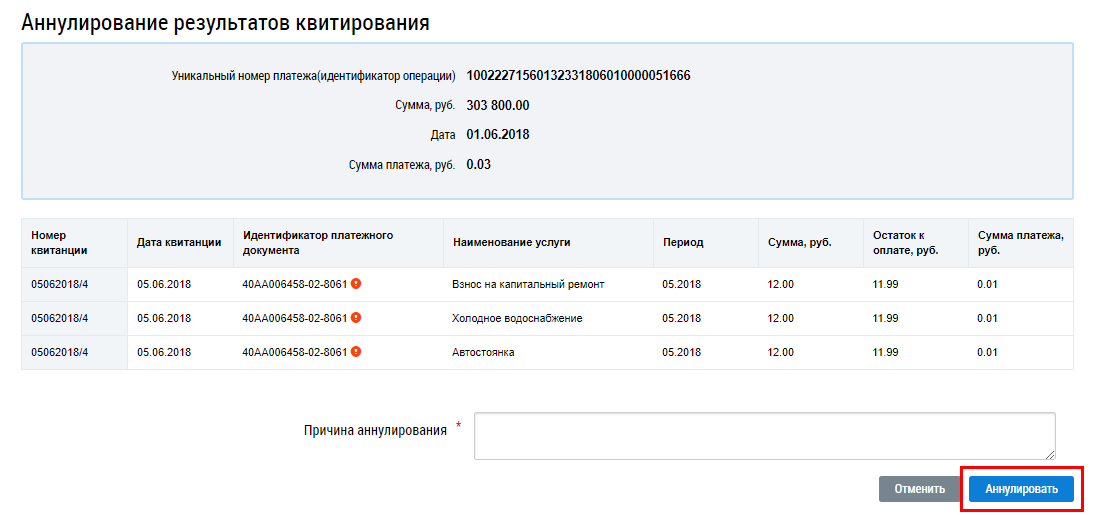
Task: Click the Остаток к оплате, руб. column header
Action: [x=905, y=242]
